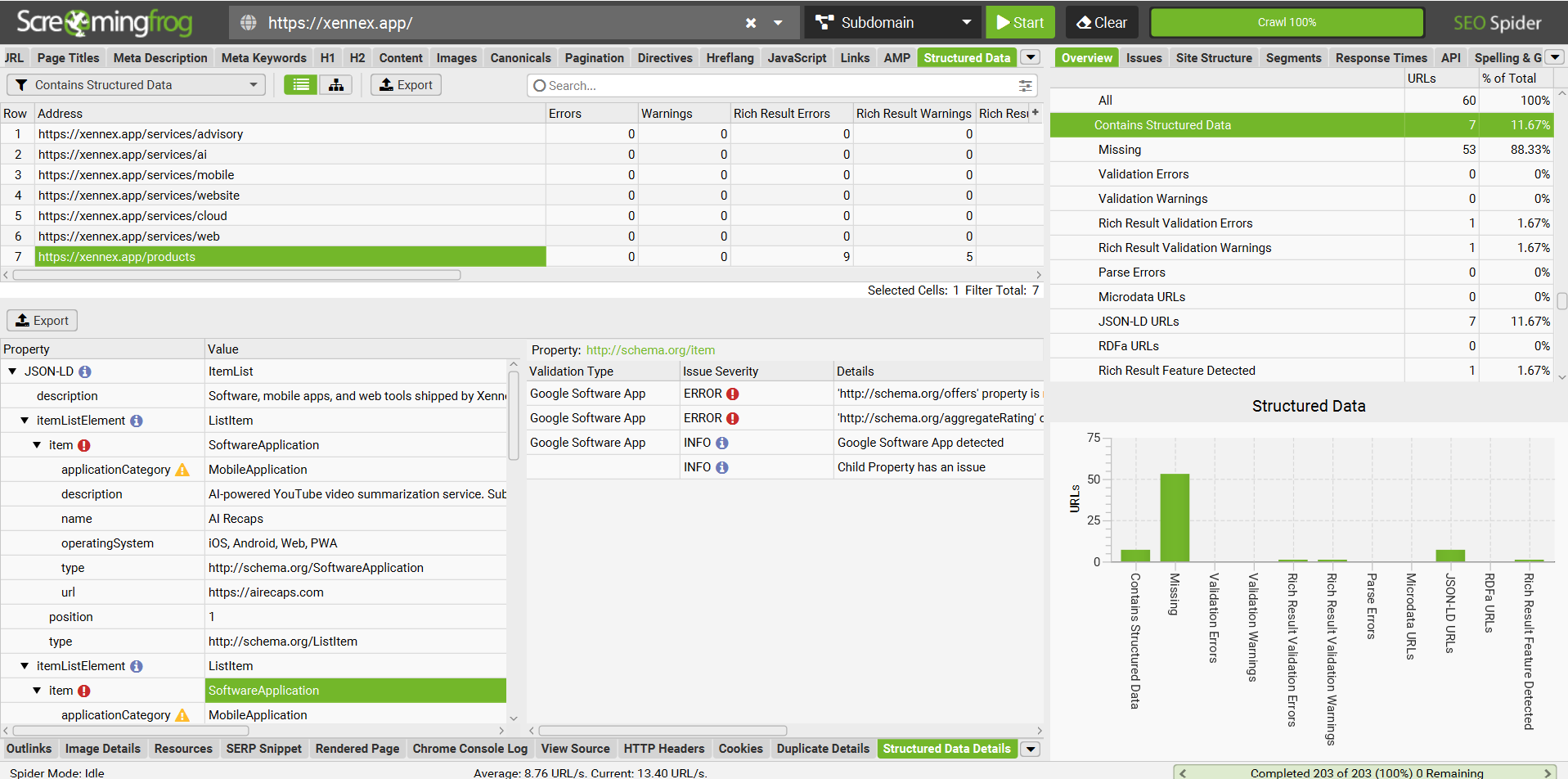
Task: Open the Canonicals tab
Action: point(520,58)
